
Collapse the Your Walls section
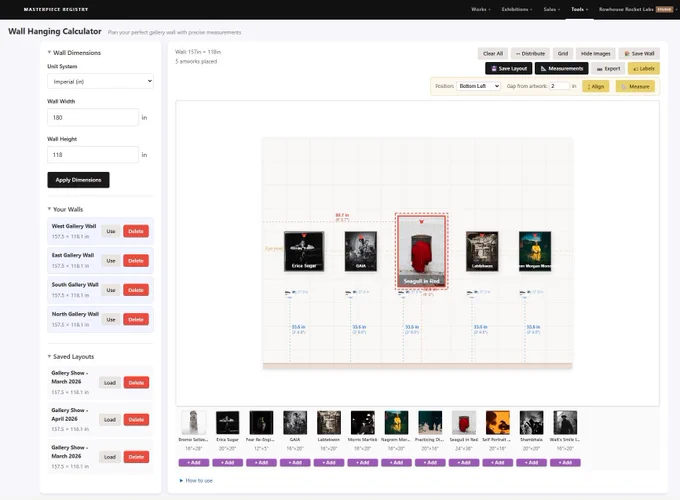tap(65, 209)
